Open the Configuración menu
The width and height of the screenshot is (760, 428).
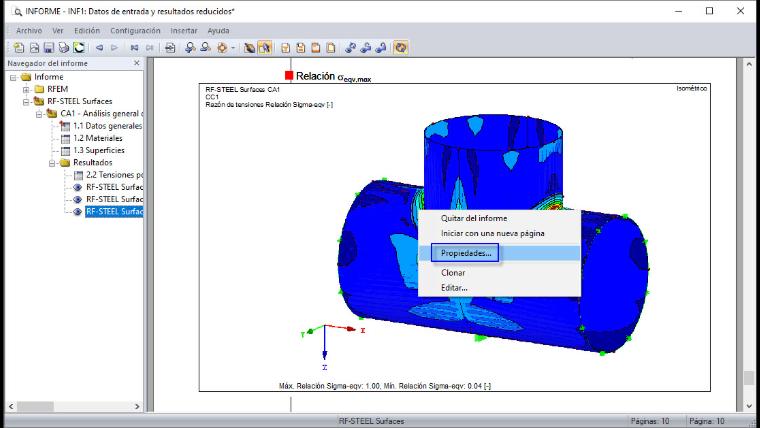pos(135,31)
